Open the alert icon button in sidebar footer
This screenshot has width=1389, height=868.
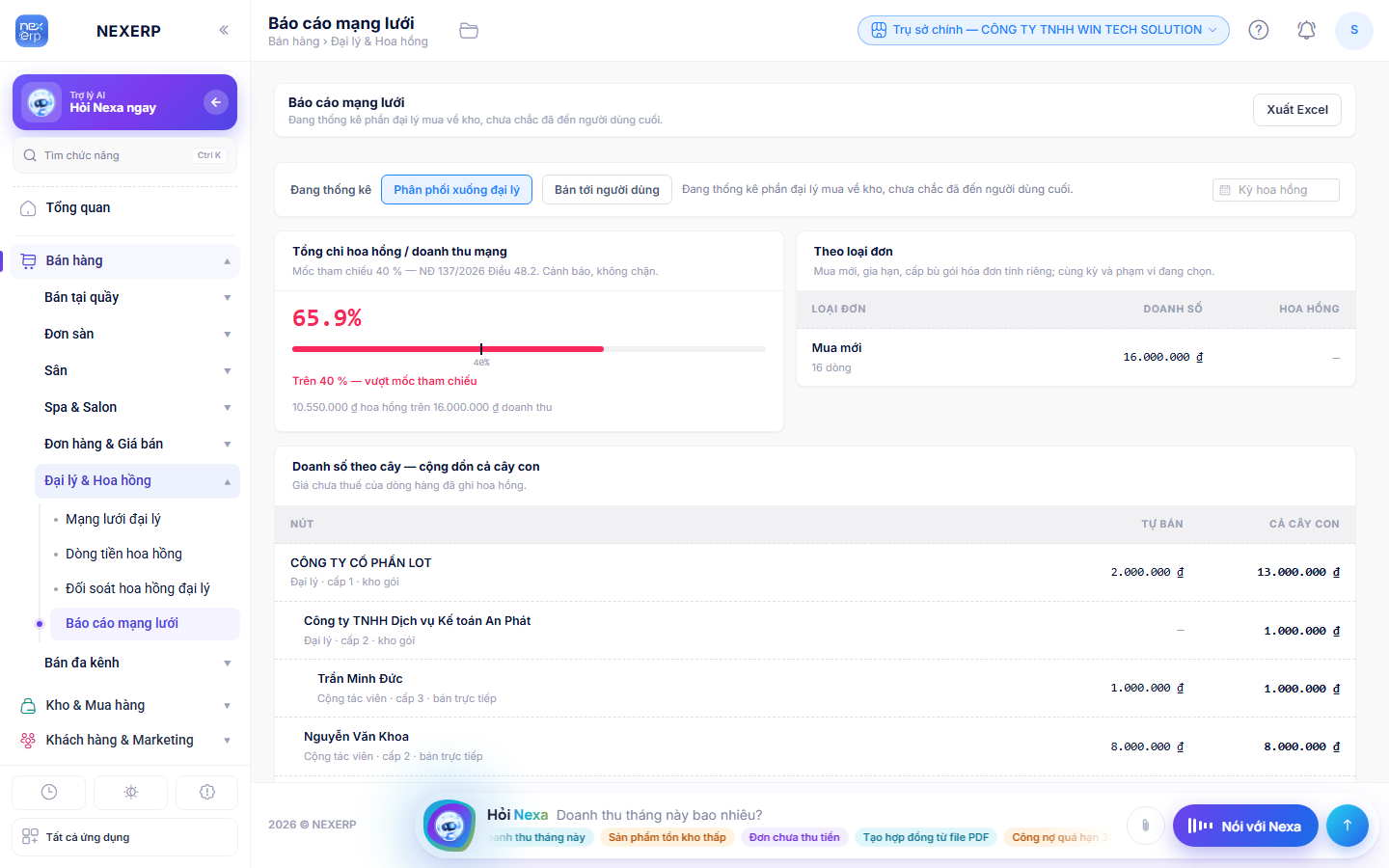click(x=207, y=792)
